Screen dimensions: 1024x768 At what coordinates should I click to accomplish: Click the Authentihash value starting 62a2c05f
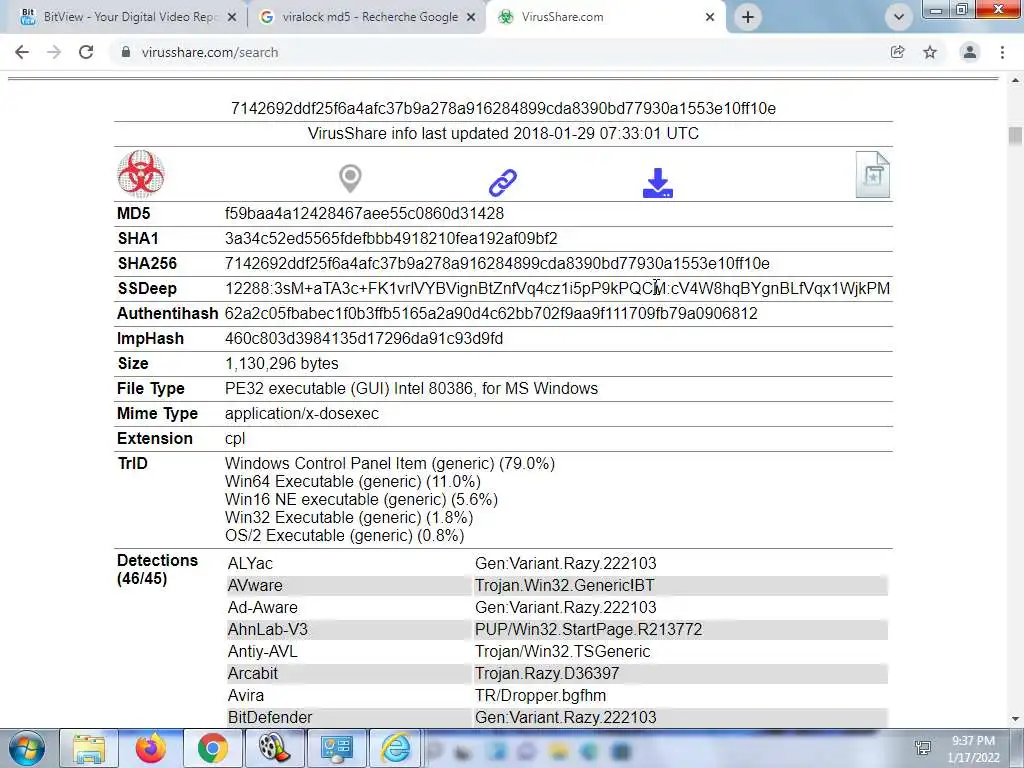pos(491,313)
